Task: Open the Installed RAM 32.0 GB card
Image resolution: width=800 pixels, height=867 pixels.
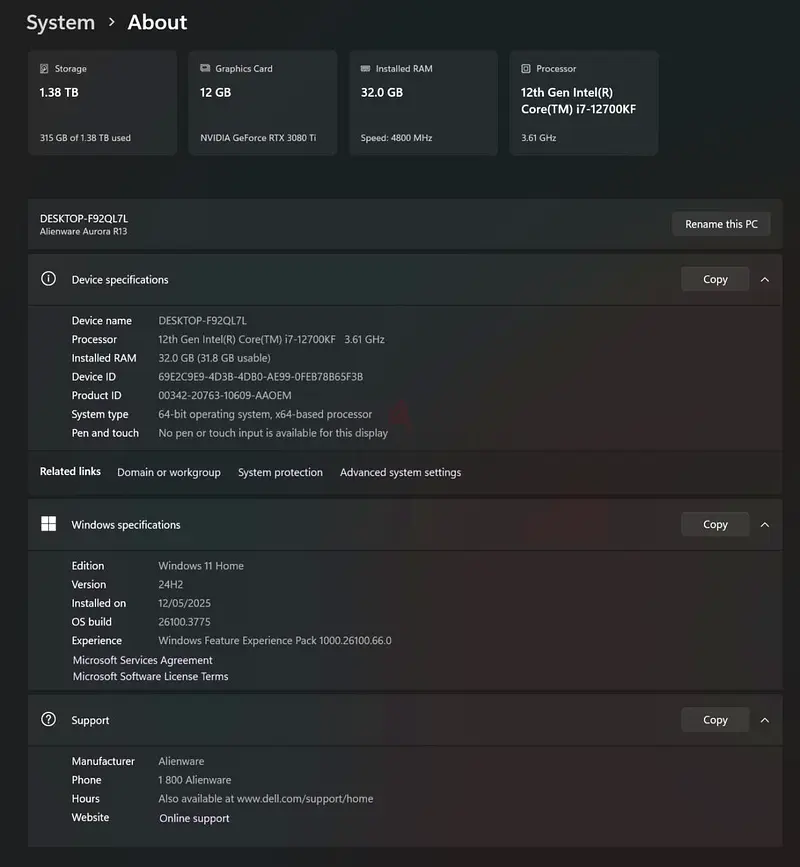Action: [423, 103]
